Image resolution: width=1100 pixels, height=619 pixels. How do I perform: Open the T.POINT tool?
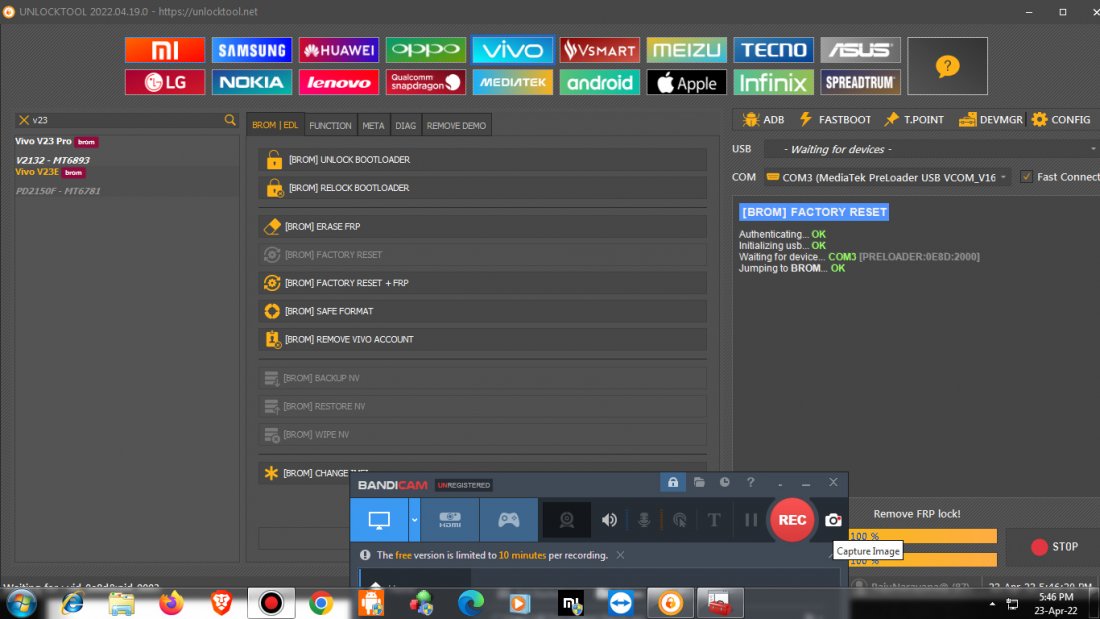[x=914, y=119]
